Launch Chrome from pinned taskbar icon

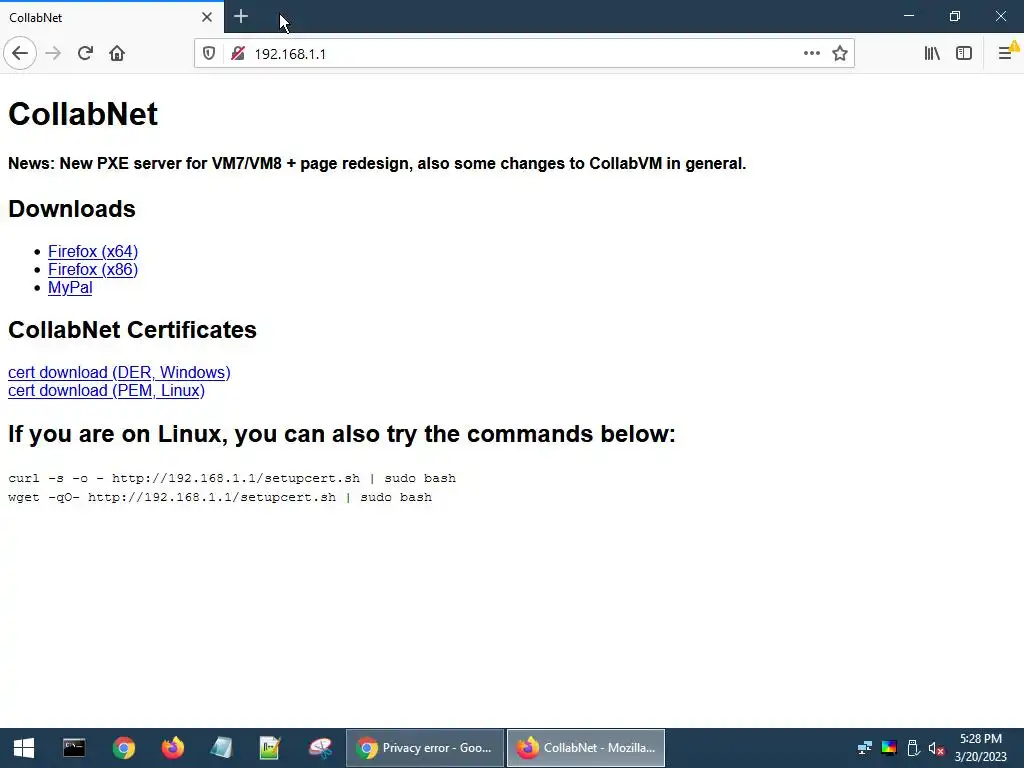[x=123, y=748]
